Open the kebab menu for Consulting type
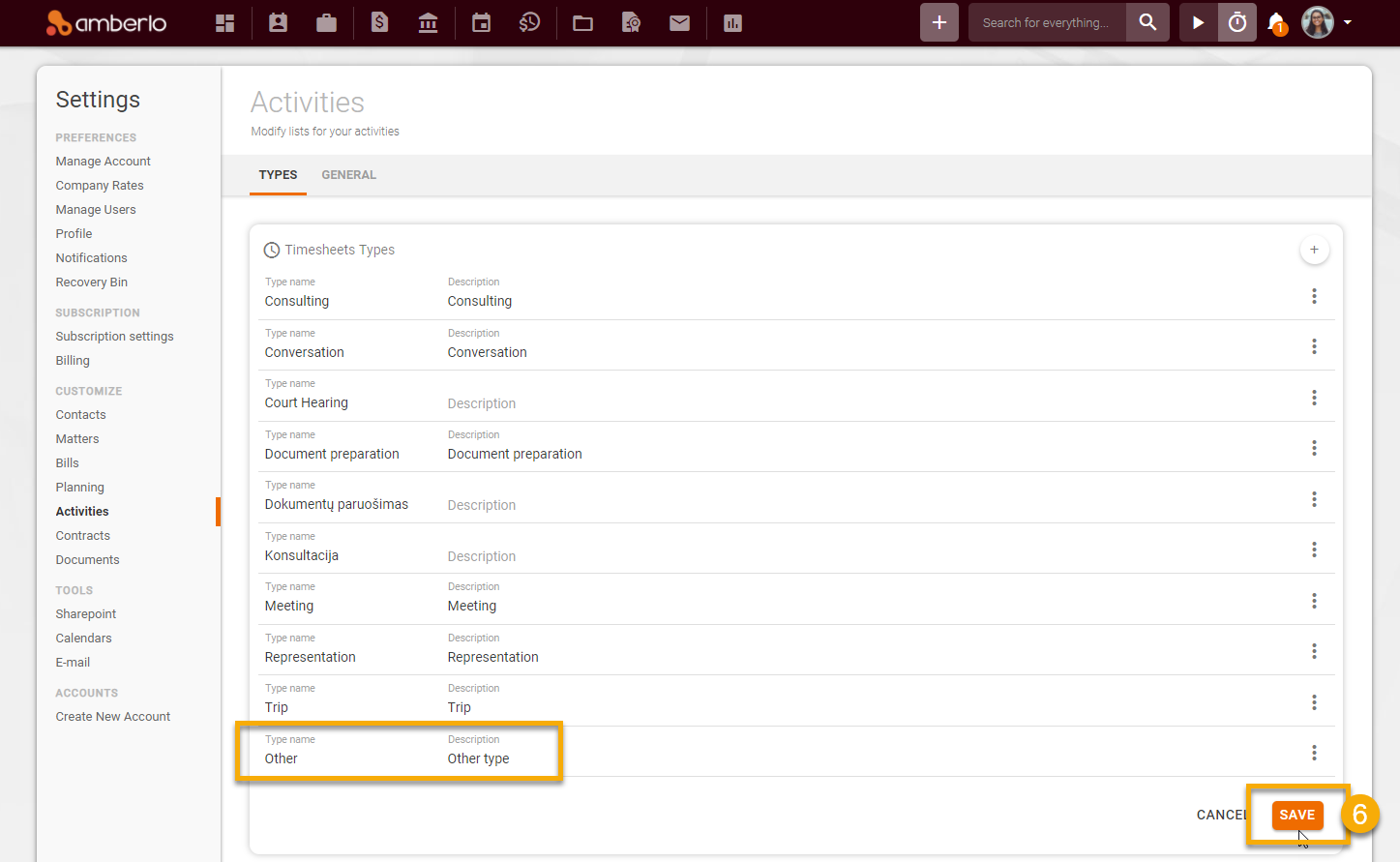Screen dimensions: 1400x862 pos(1314,296)
